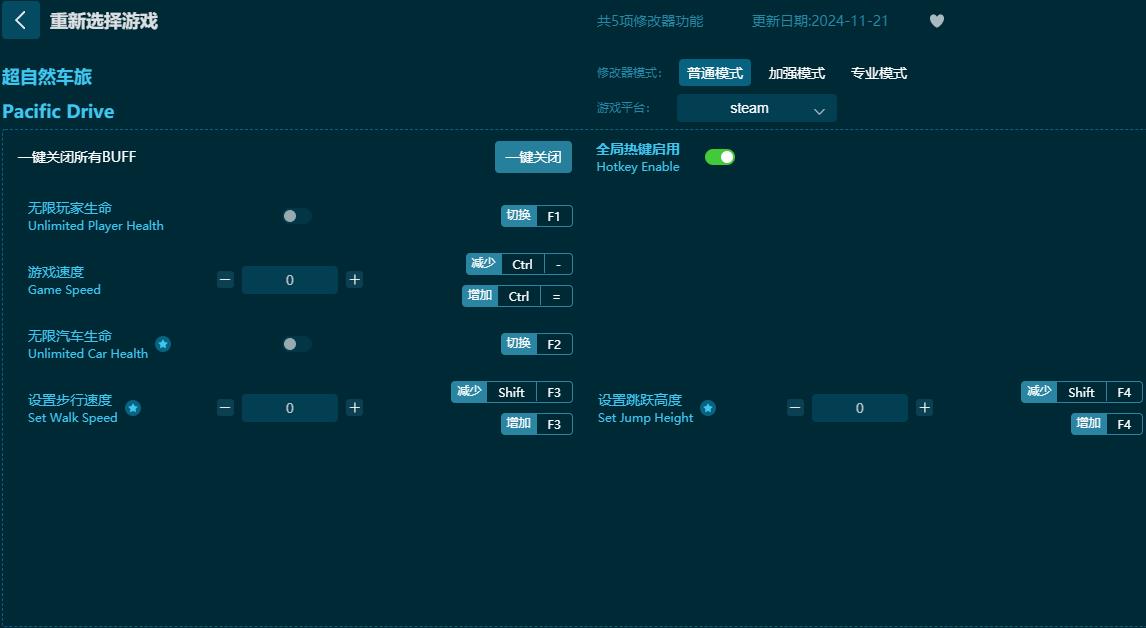Click the 增加 label for Jump Height
1146x628 pixels.
coord(1089,425)
